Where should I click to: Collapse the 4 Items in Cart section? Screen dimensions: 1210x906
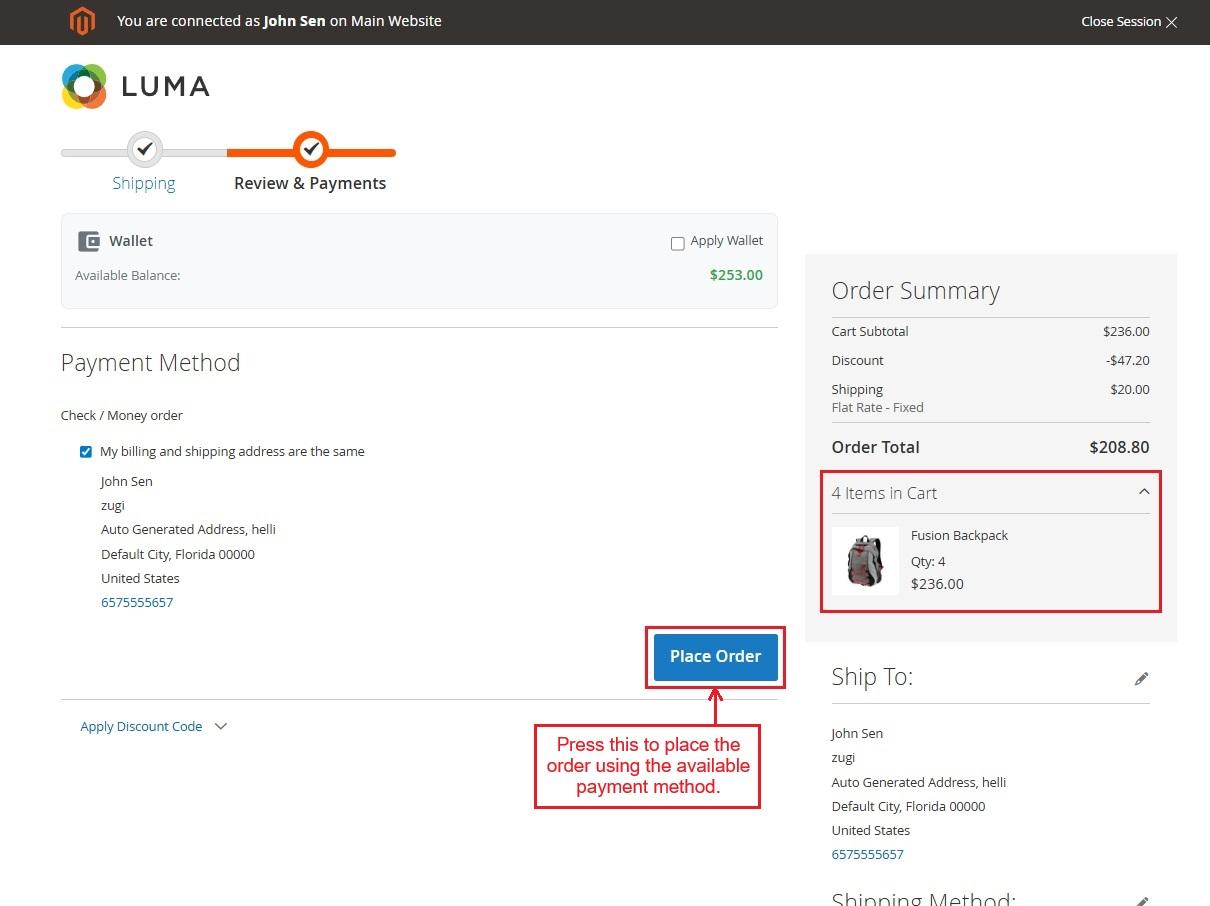click(x=884, y=493)
